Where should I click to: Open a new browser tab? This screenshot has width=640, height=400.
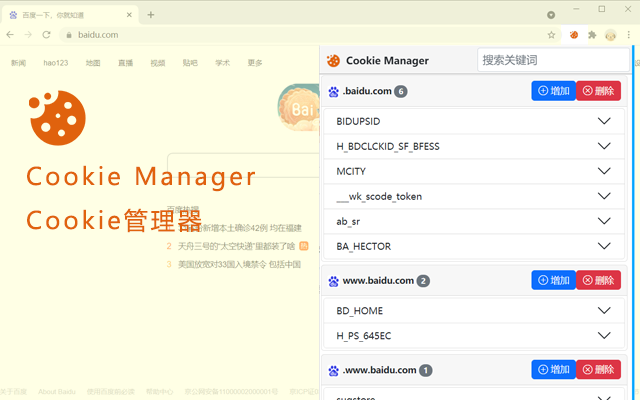pyautogui.click(x=151, y=15)
